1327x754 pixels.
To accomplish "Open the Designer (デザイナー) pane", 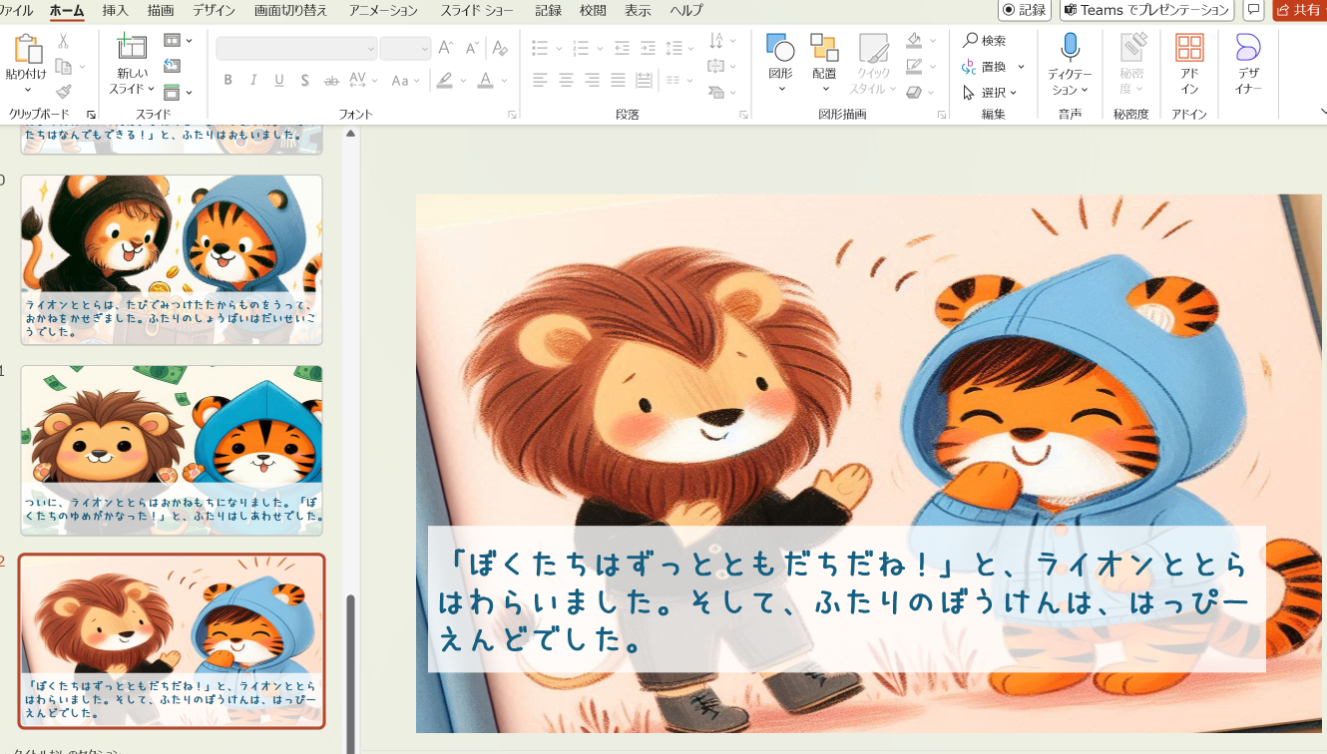I will tap(1248, 48).
